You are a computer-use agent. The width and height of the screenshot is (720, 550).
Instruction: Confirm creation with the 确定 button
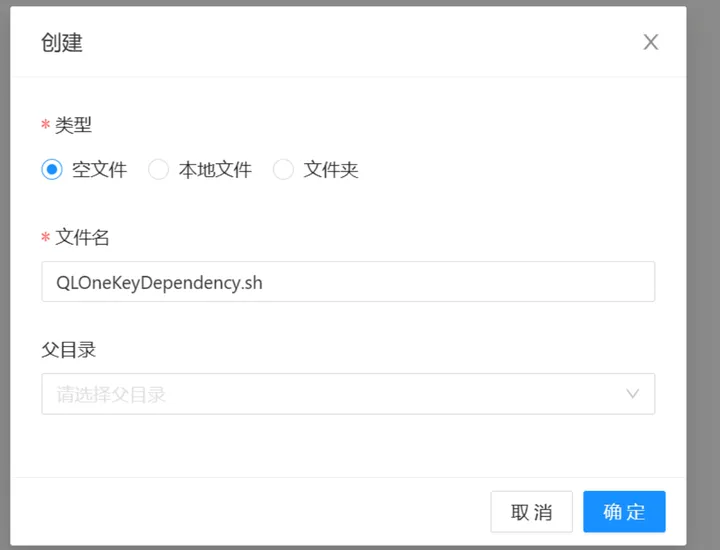point(624,512)
